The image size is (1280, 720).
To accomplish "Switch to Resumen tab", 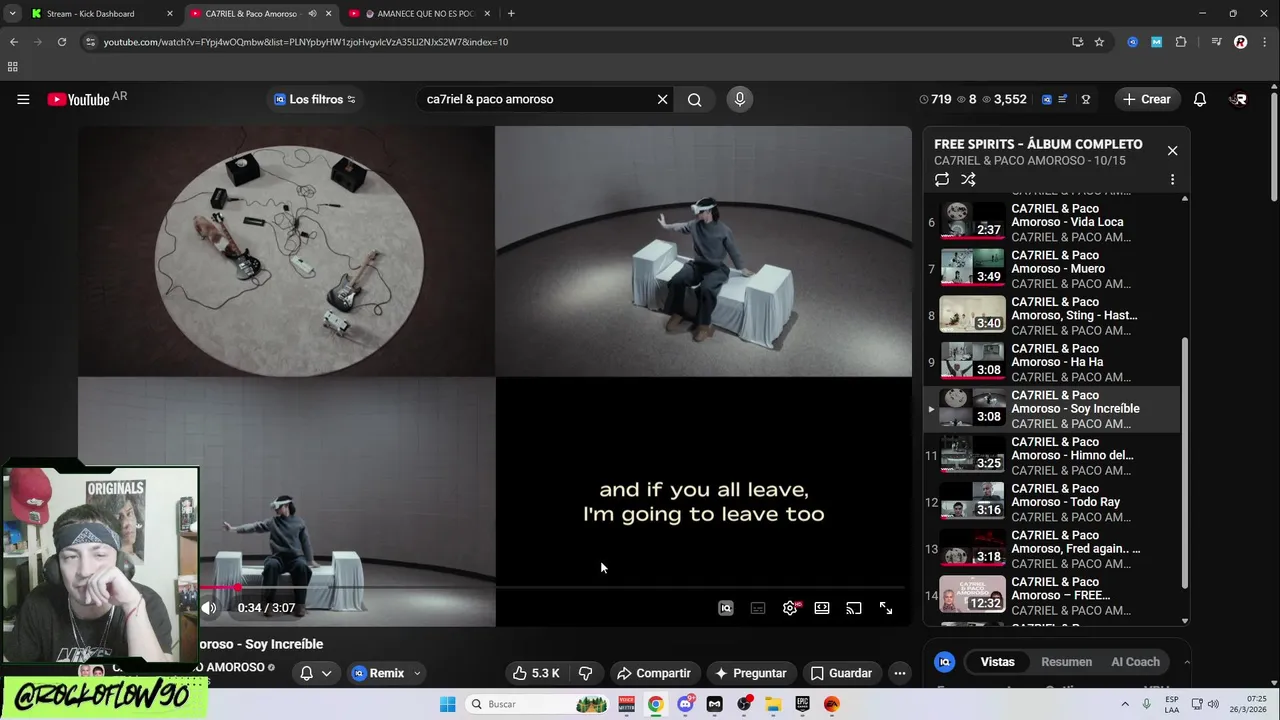I will click(x=1067, y=662).
